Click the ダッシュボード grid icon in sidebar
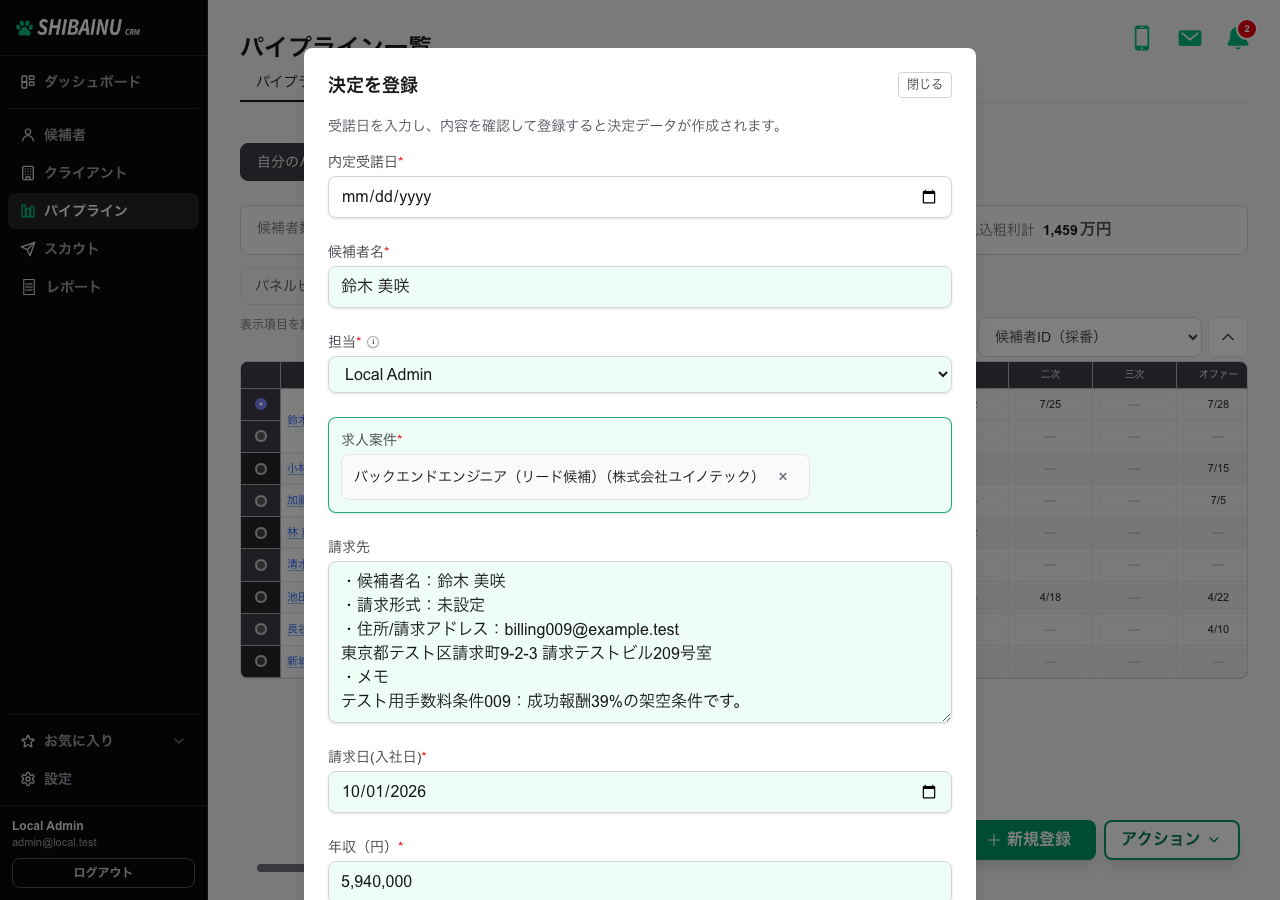Viewport: 1280px width, 900px height. 28,82
